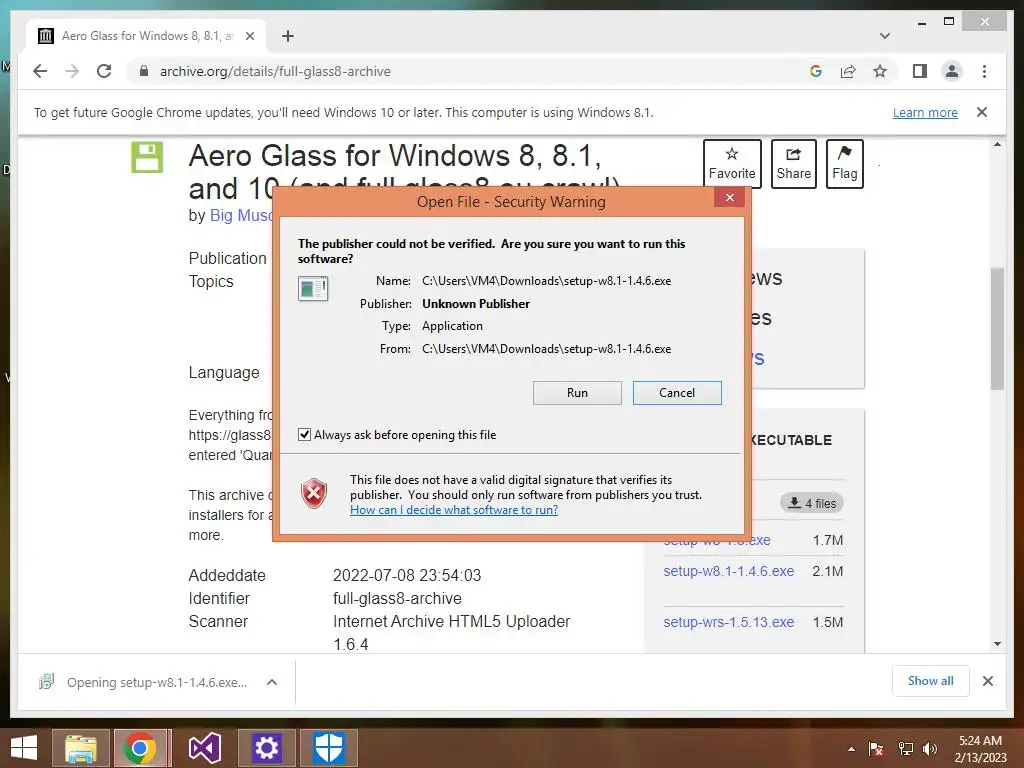Screen dimensions: 1024x768
Task: Open the blue shield taskbar app
Action: [328, 748]
